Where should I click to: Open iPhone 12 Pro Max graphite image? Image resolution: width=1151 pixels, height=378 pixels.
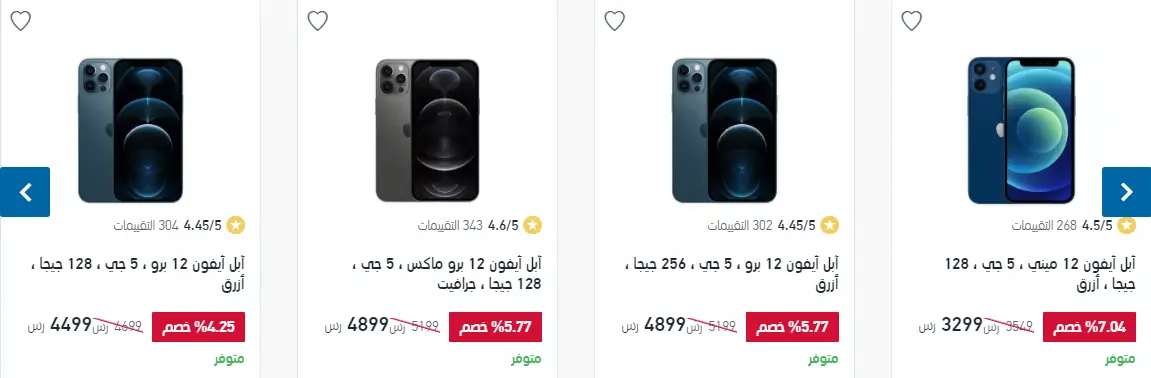tap(427, 130)
